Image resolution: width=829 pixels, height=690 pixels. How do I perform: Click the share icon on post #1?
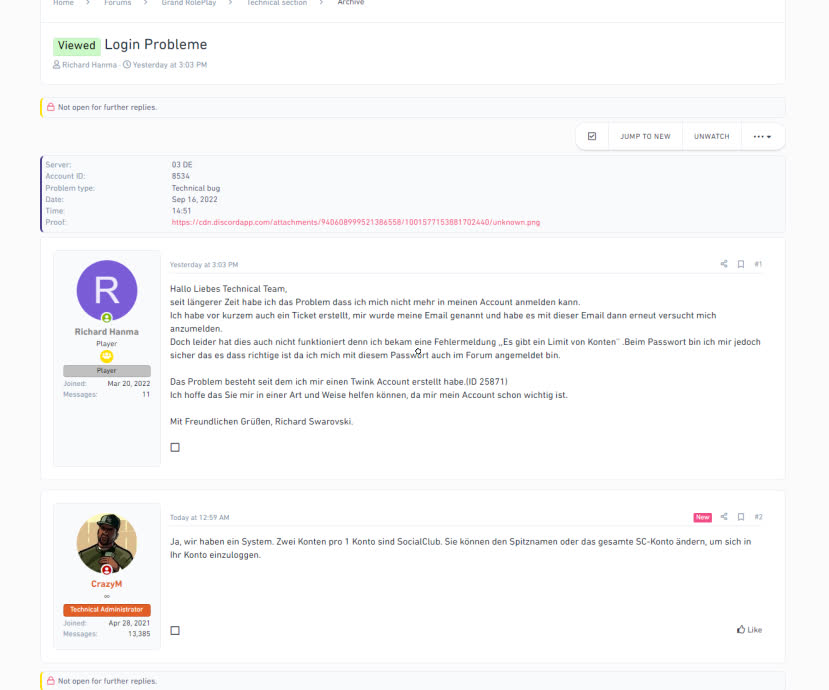[x=723, y=263]
